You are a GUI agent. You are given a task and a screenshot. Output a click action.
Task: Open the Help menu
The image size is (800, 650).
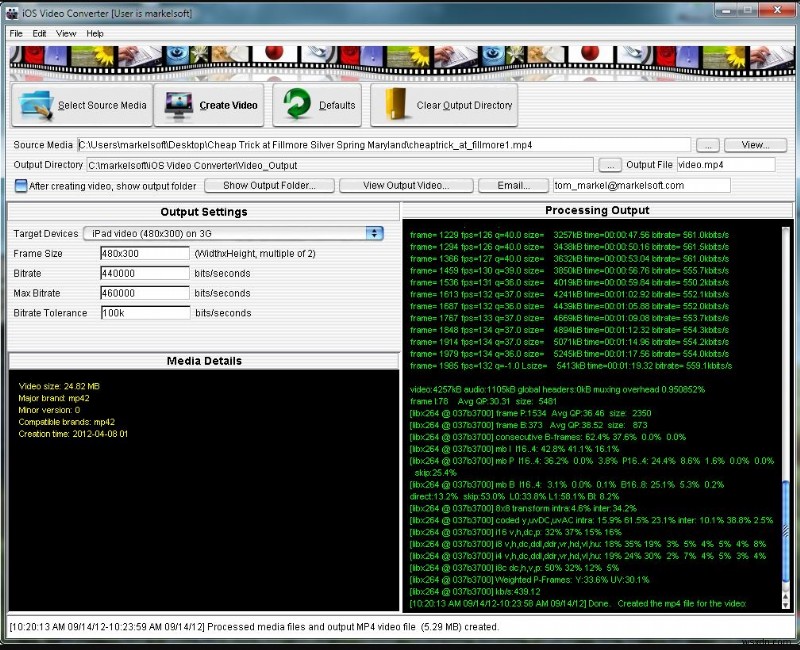pyautogui.click(x=95, y=33)
